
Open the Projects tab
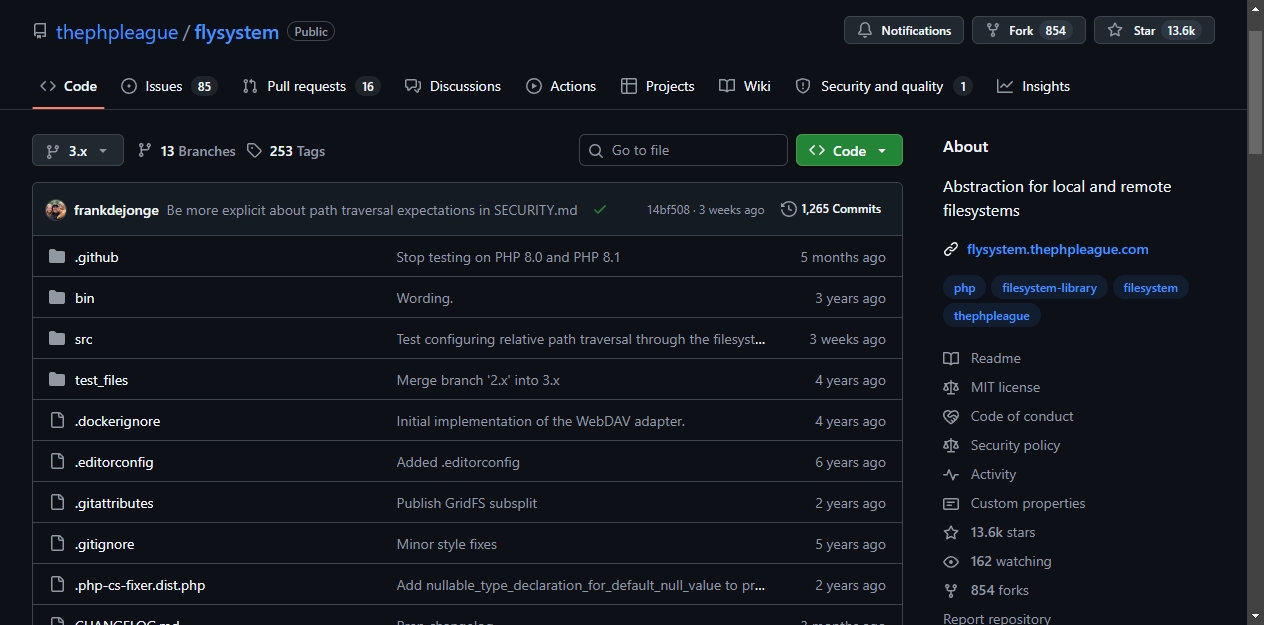click(x=657, y=86)
